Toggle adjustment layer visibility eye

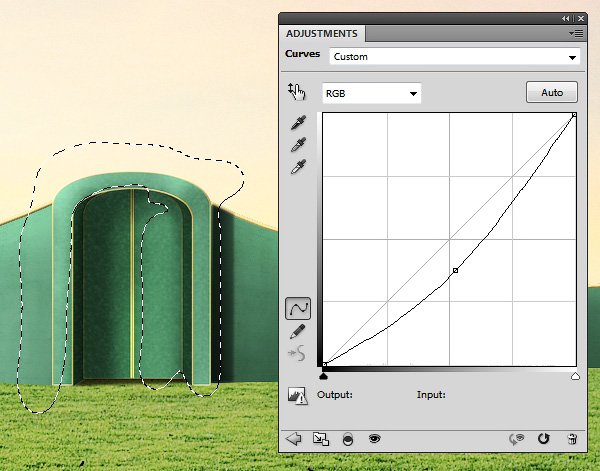(375, 438)
